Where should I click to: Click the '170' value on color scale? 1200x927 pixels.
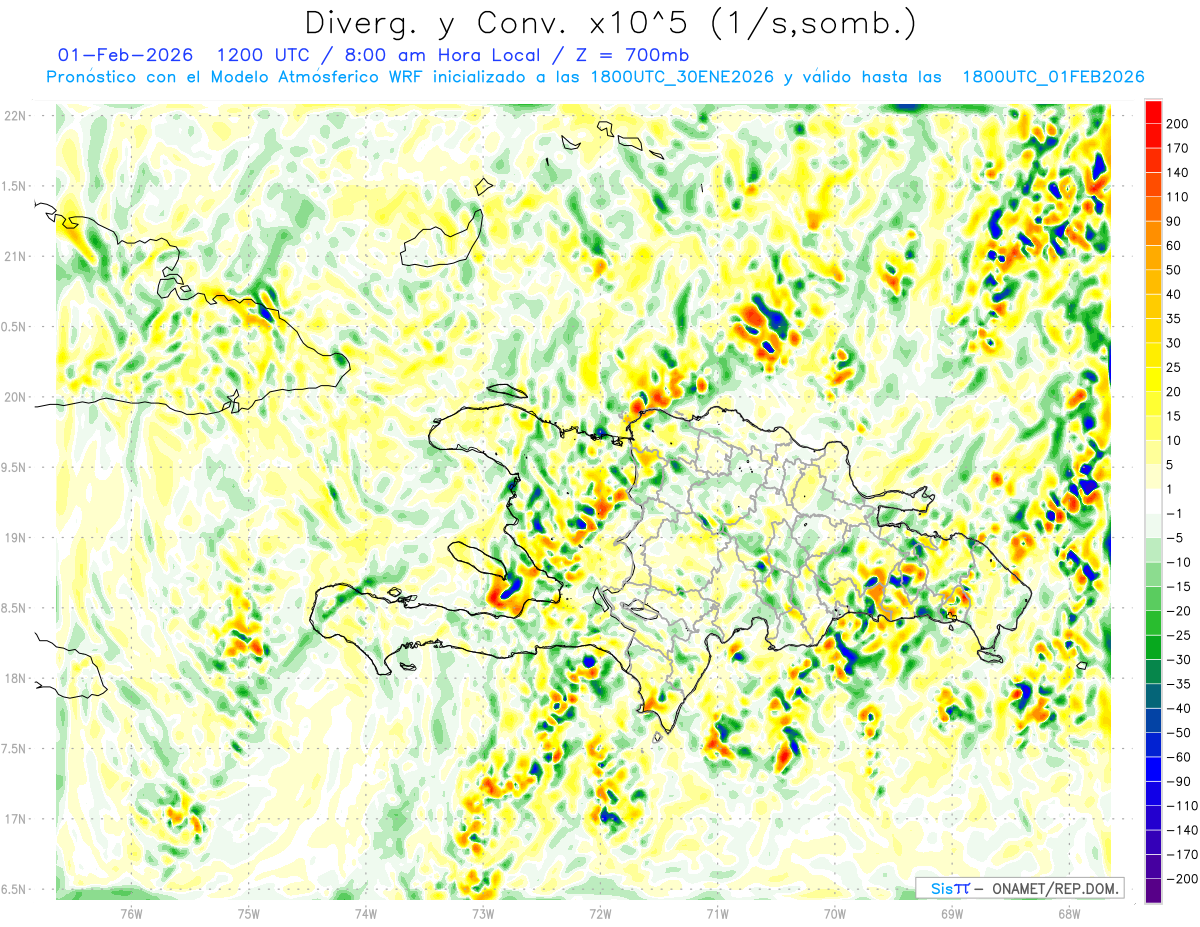pos(1178,148)
